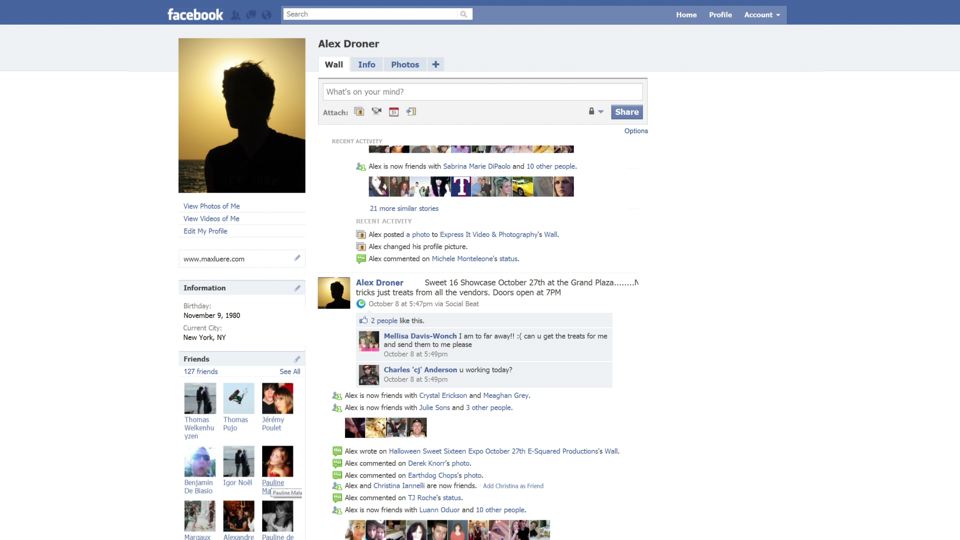Open Profile in the top bar
This screenshot has width=960, height=540.
[720, 15]
